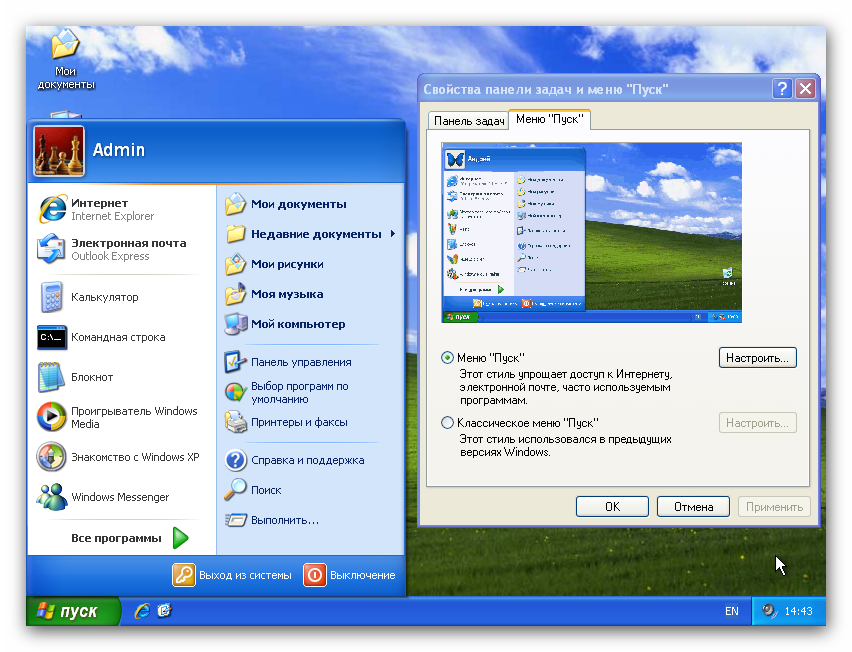
Task: Click the active Настроить... button
Action: (x=757, y=357)
